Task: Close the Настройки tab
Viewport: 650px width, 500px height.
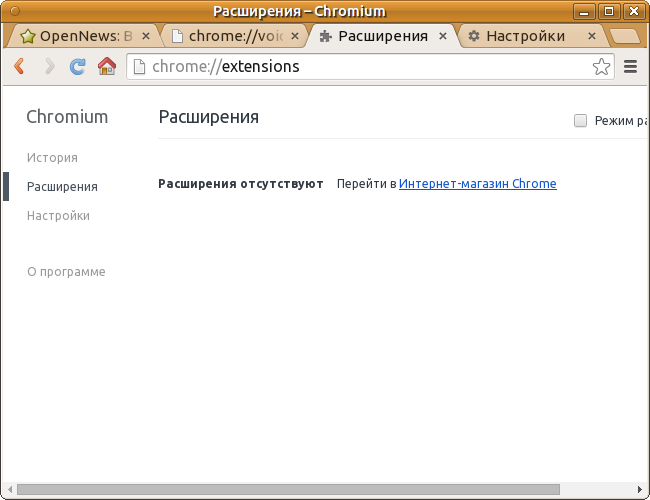Action: coord(592,36)
